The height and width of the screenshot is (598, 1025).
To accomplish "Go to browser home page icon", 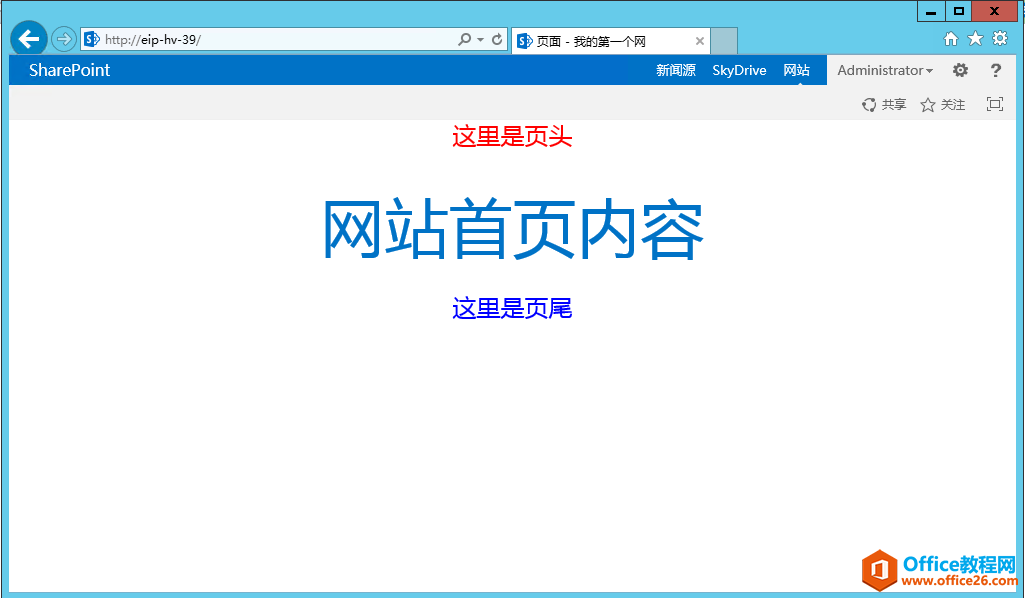I will click(x=950, y=38).
